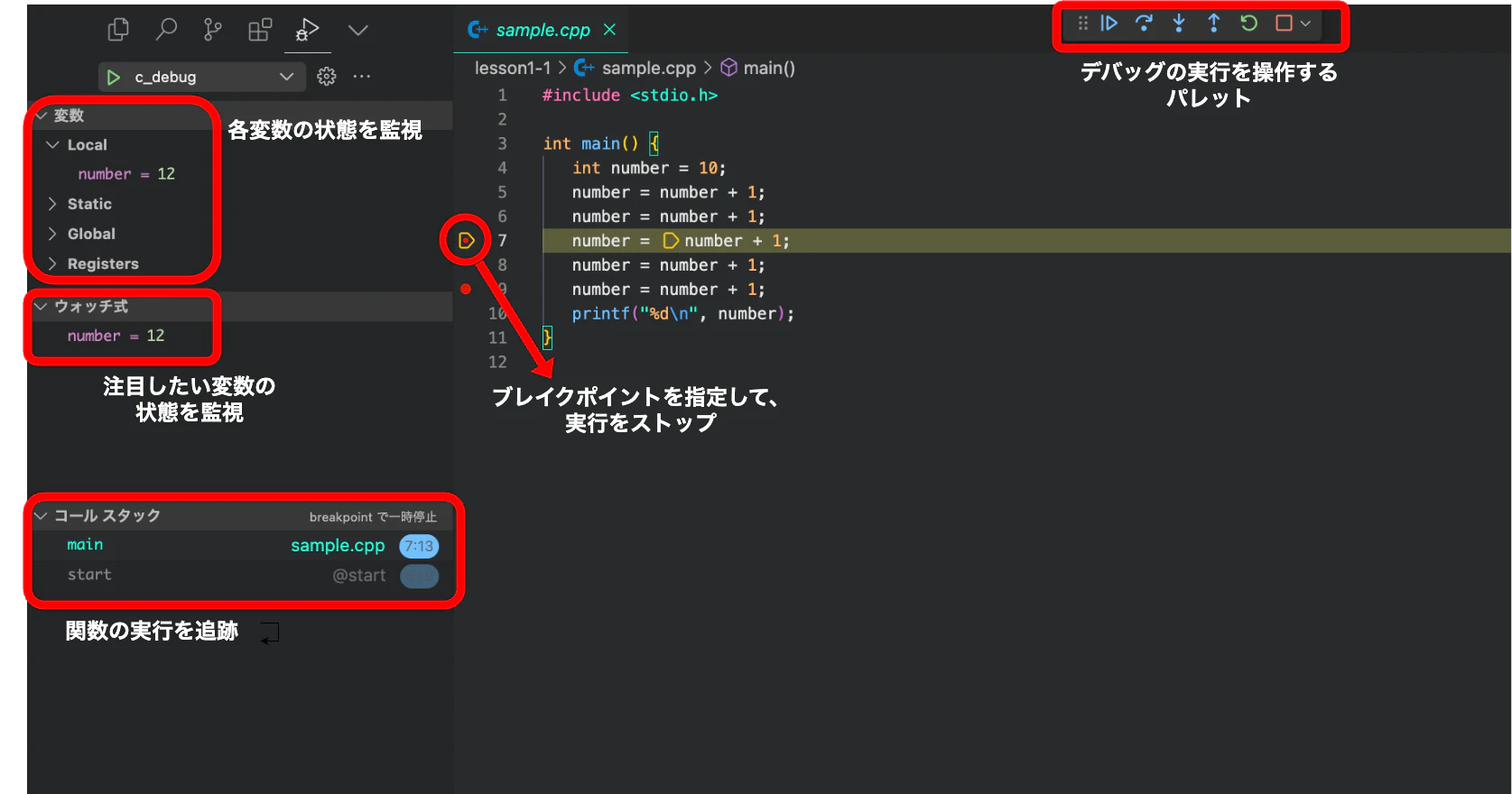Stop the debug session

[x=1284, y=23]
